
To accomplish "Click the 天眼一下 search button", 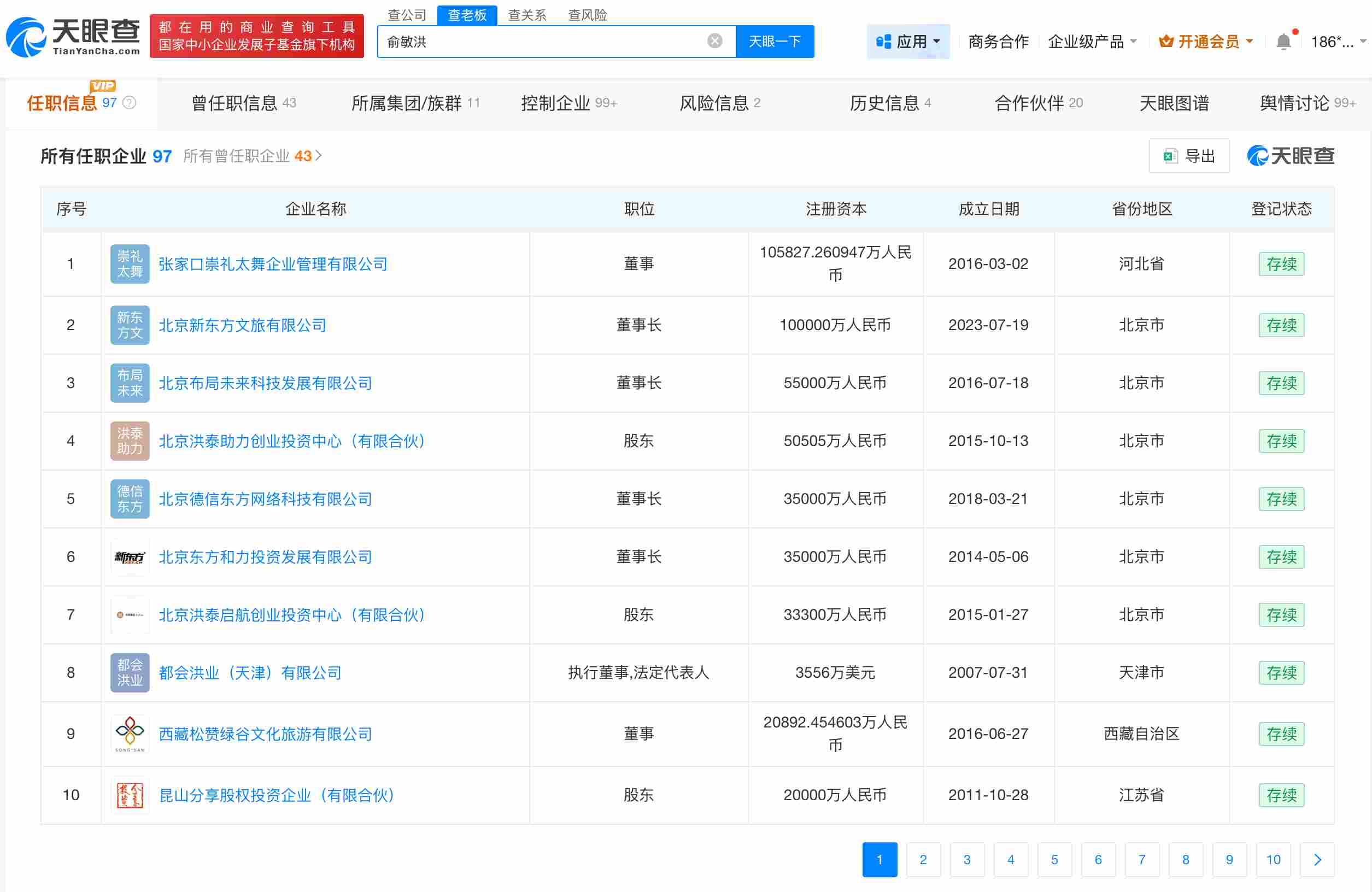I will [x=774, y=41].
